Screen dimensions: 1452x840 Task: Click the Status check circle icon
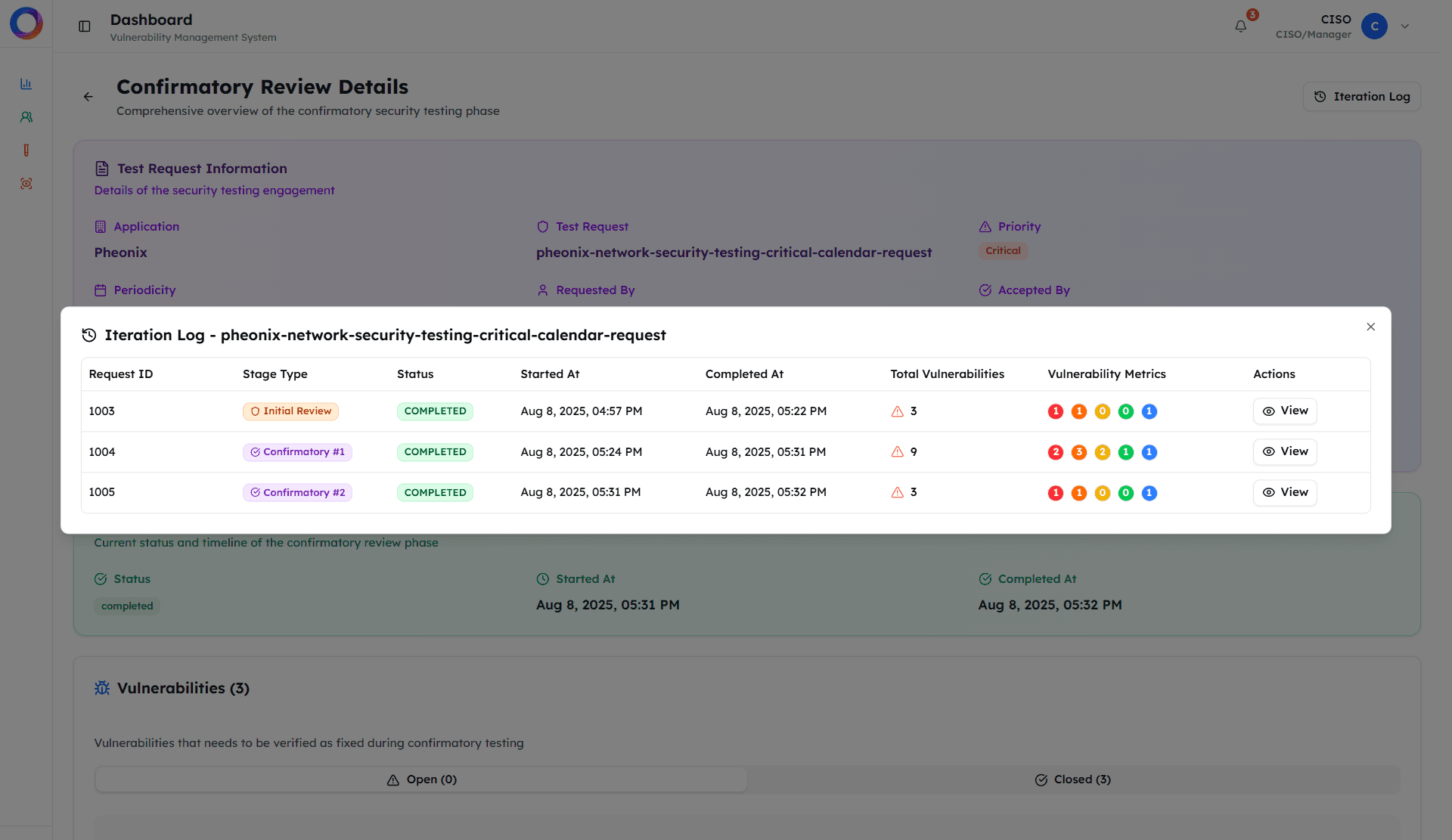click(x=101, y=579)
